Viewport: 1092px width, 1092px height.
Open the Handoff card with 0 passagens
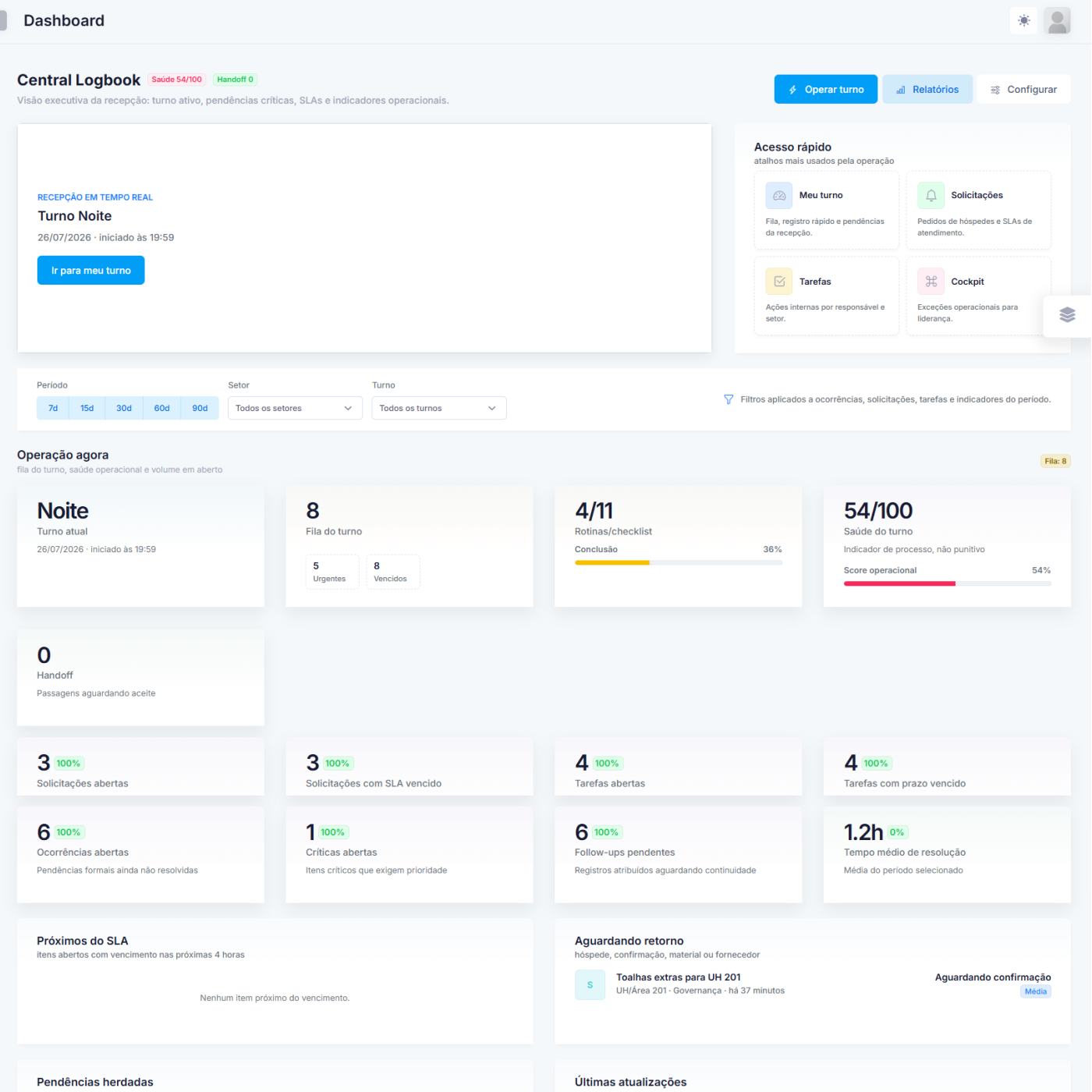[140, 678]
